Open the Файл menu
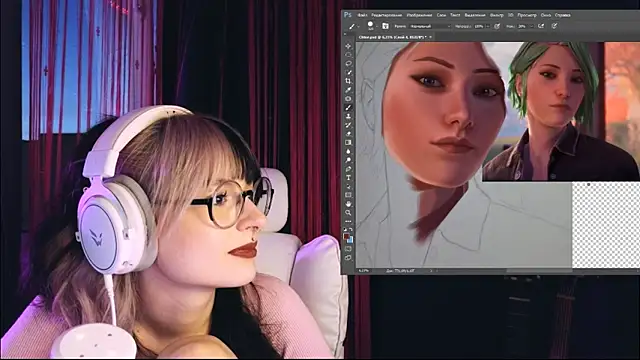Image resolution: width=640 pixels, height=360 pixels. (x=362, y=15)
